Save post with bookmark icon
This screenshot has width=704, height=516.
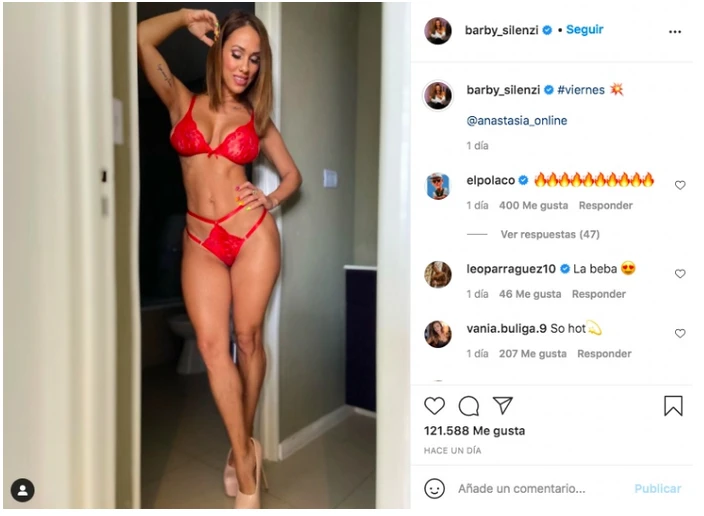pos(673,406)
